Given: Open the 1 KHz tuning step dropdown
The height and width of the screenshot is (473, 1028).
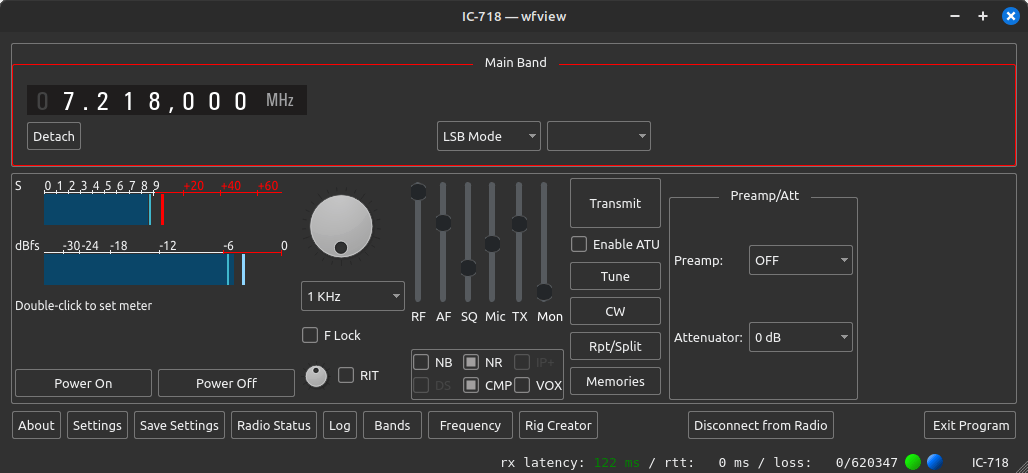Looking at the screenshot, I should pyautogui.click(x=353, y=297).
